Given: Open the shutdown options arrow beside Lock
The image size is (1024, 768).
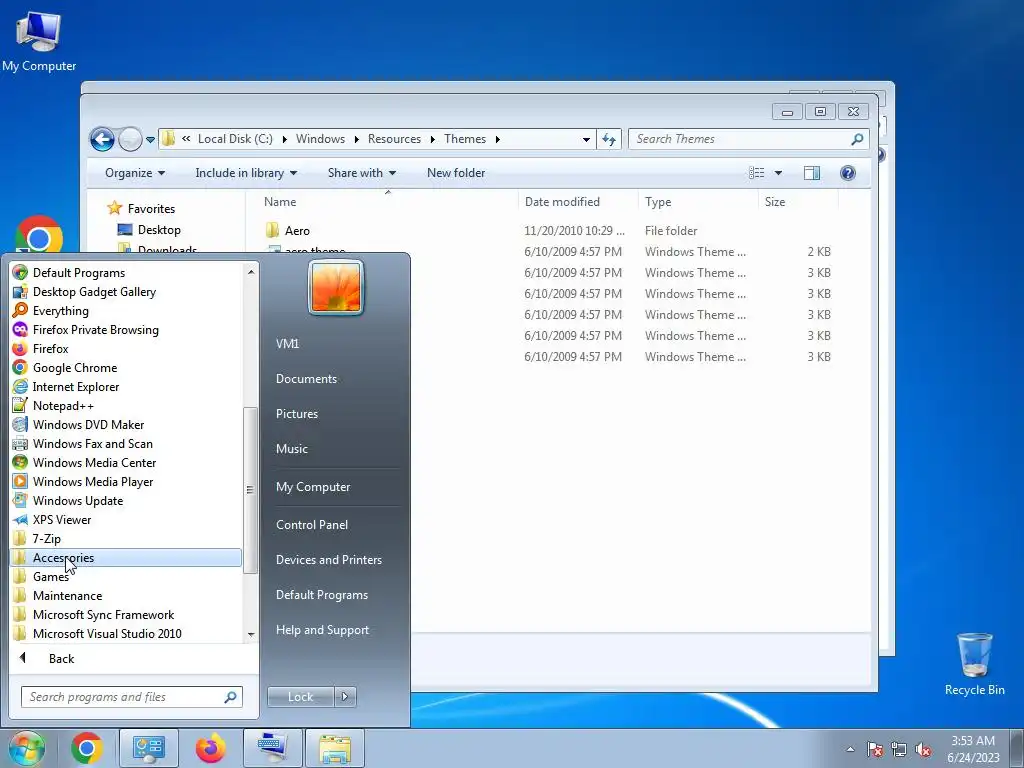Looking at the screenshot, I should (345, 697).
